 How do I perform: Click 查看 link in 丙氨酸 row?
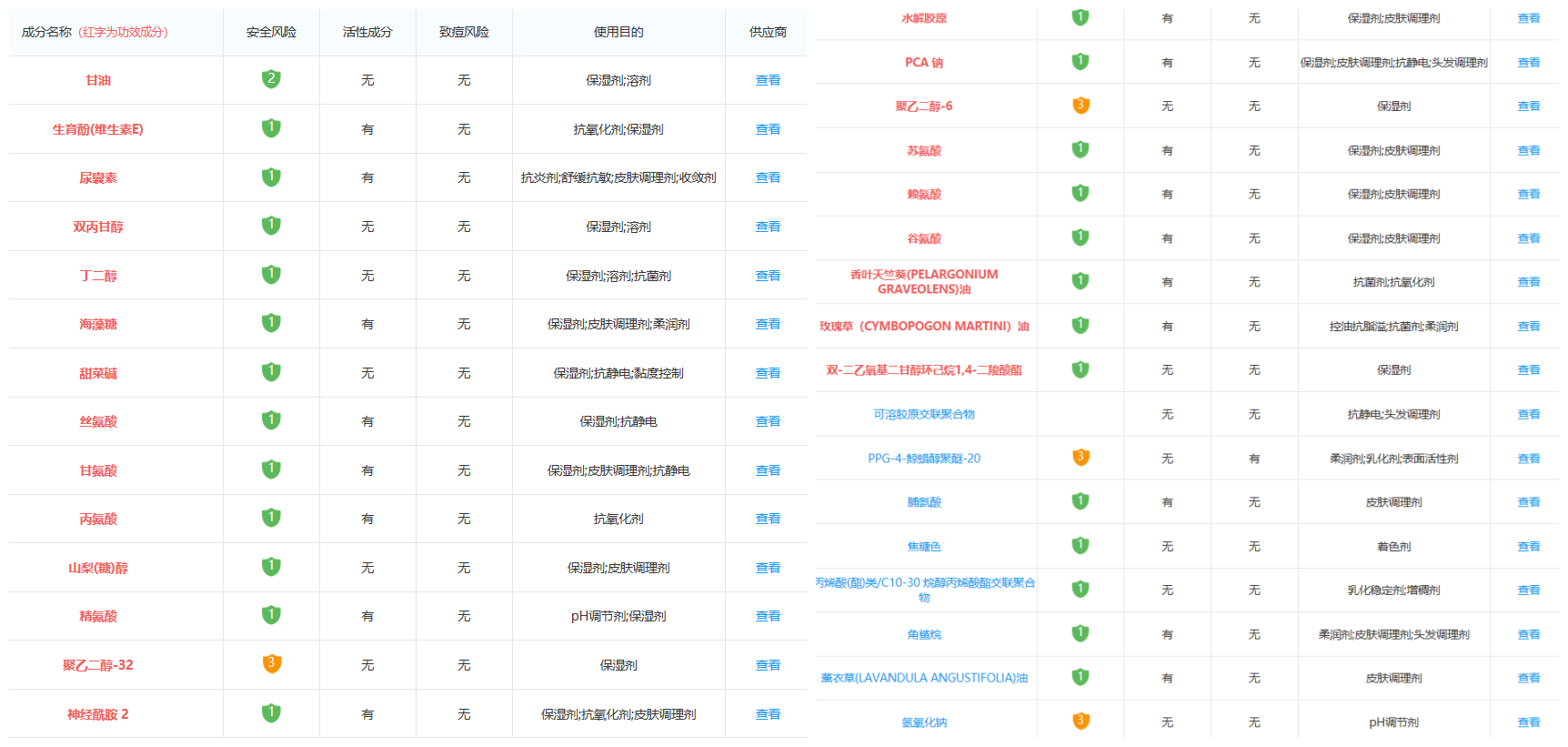coord(768,519)
